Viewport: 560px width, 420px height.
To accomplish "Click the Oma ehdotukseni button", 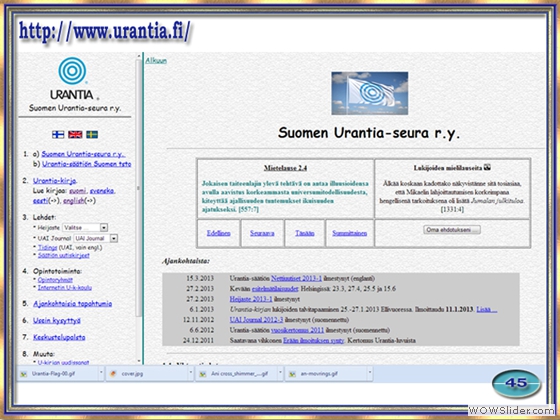I will pyautogui.click(x=452, y=230).
